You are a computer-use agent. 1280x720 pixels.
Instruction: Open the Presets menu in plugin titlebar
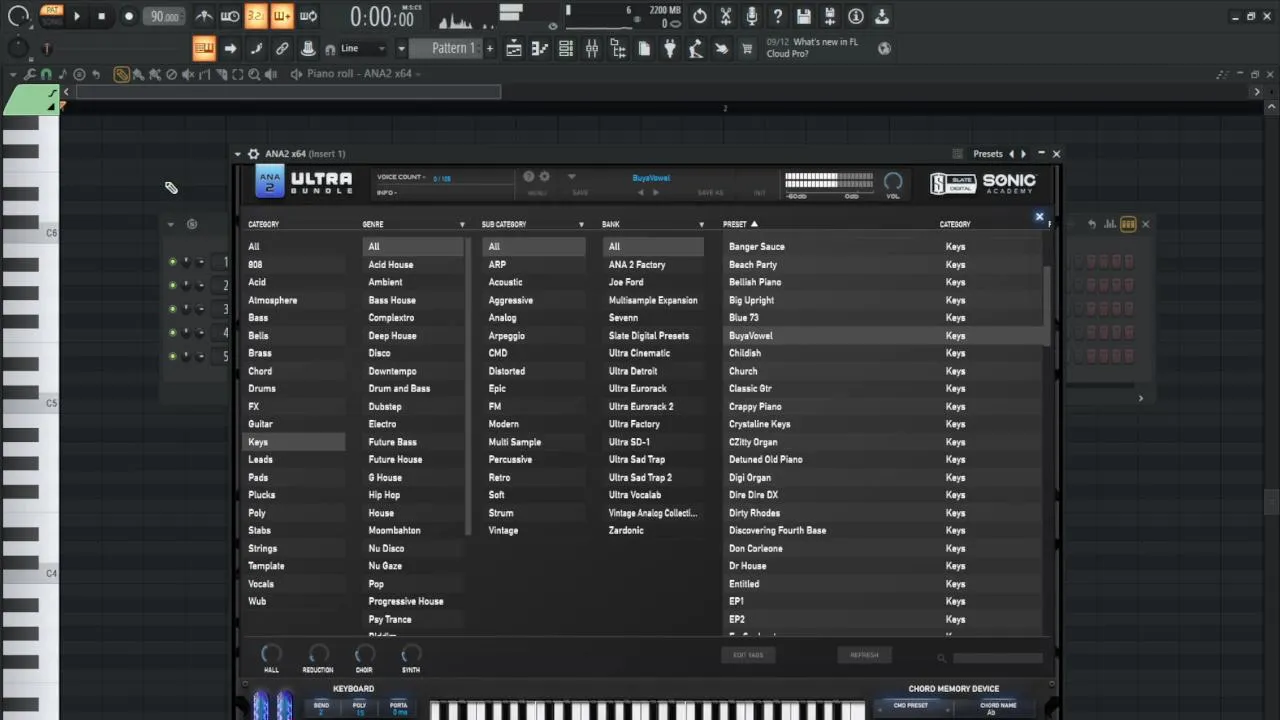[988, 154]
